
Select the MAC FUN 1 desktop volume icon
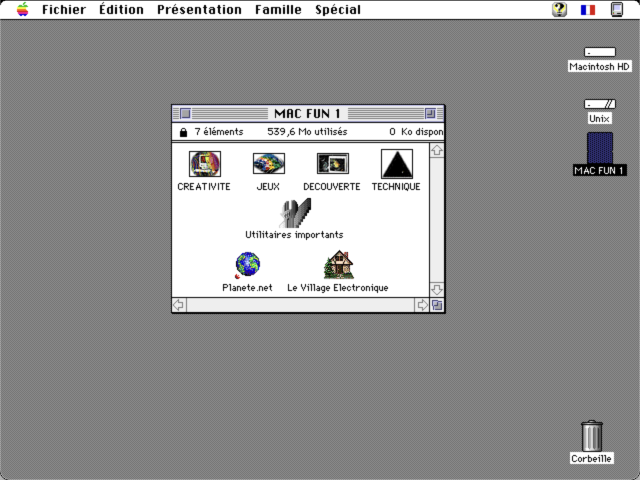[x=600, y=148]
